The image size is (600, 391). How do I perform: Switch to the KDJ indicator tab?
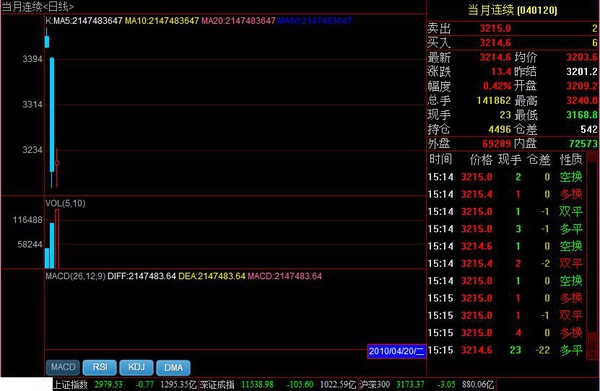[137, 367]
